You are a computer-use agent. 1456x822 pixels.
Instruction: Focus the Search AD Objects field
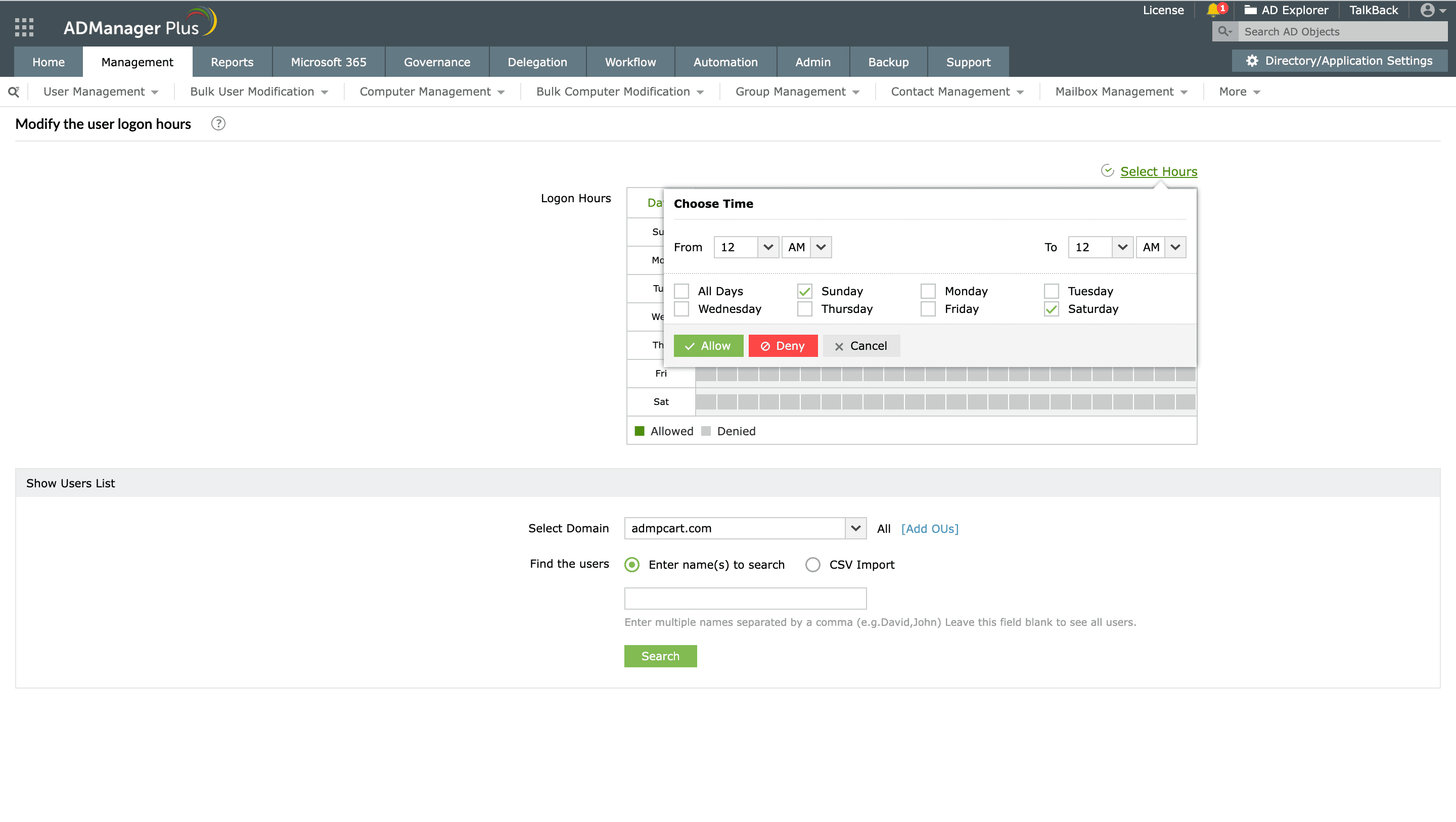(x=1342, y=32)
